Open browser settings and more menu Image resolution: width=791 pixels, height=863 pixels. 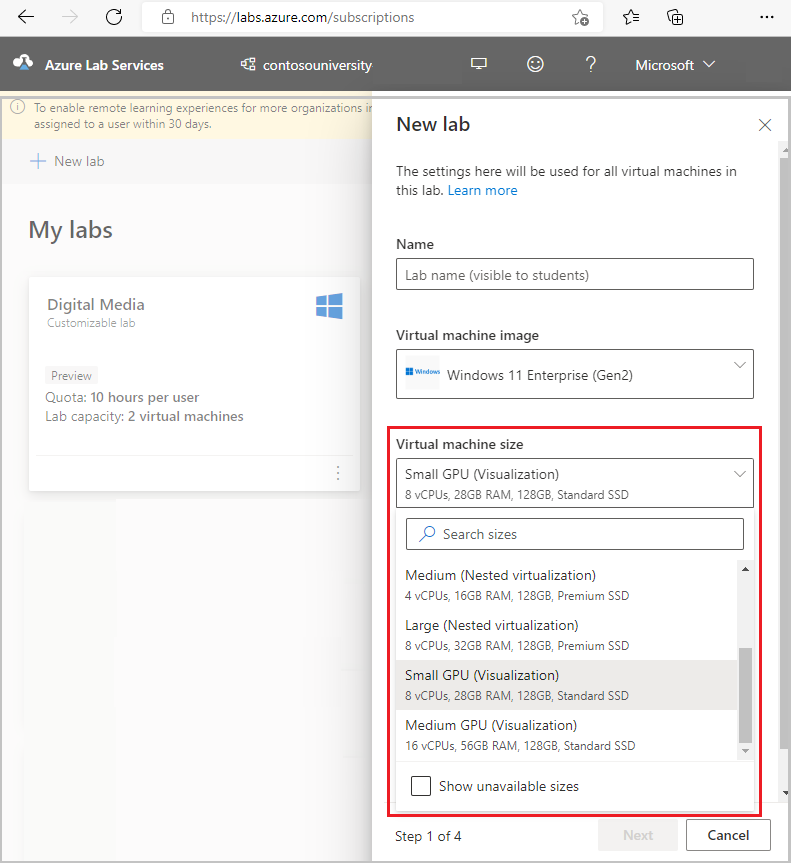click(767, 17)
